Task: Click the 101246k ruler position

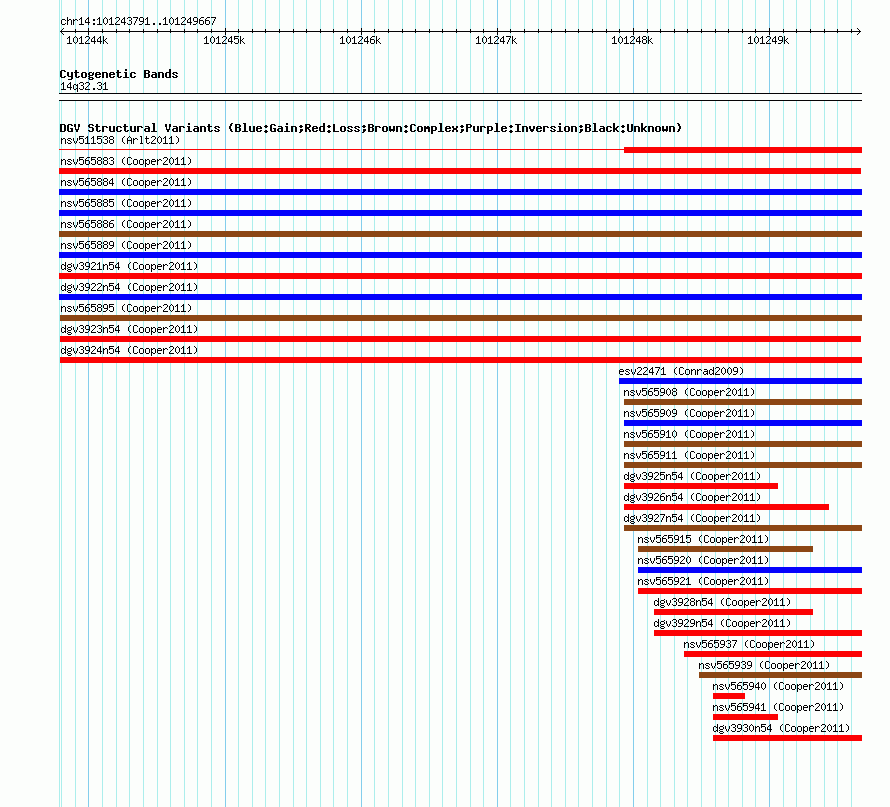Action: click(360, 40)
